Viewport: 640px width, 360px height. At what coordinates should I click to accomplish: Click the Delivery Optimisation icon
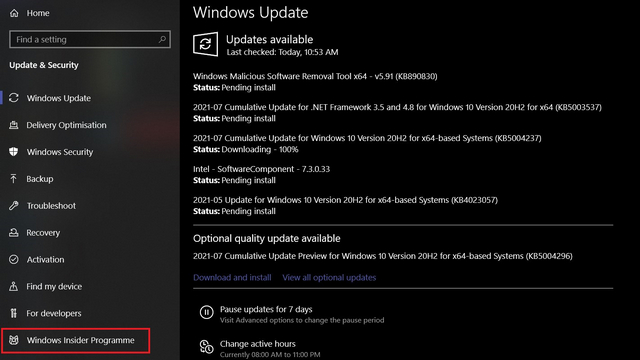tap(14, 125)
